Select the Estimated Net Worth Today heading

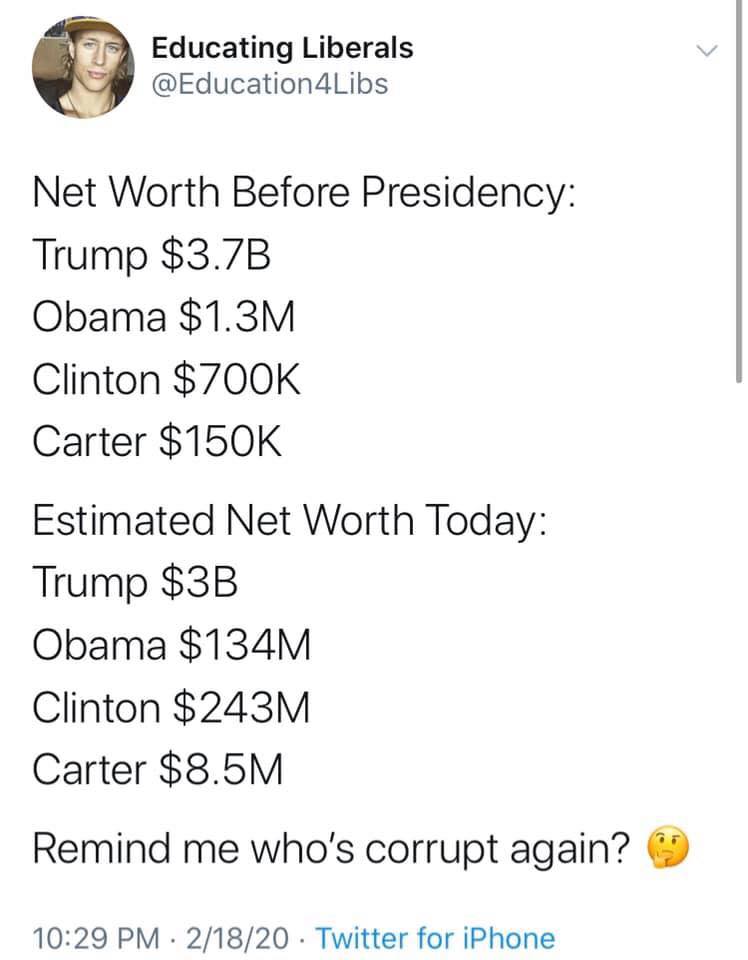(x=289, y=522)
